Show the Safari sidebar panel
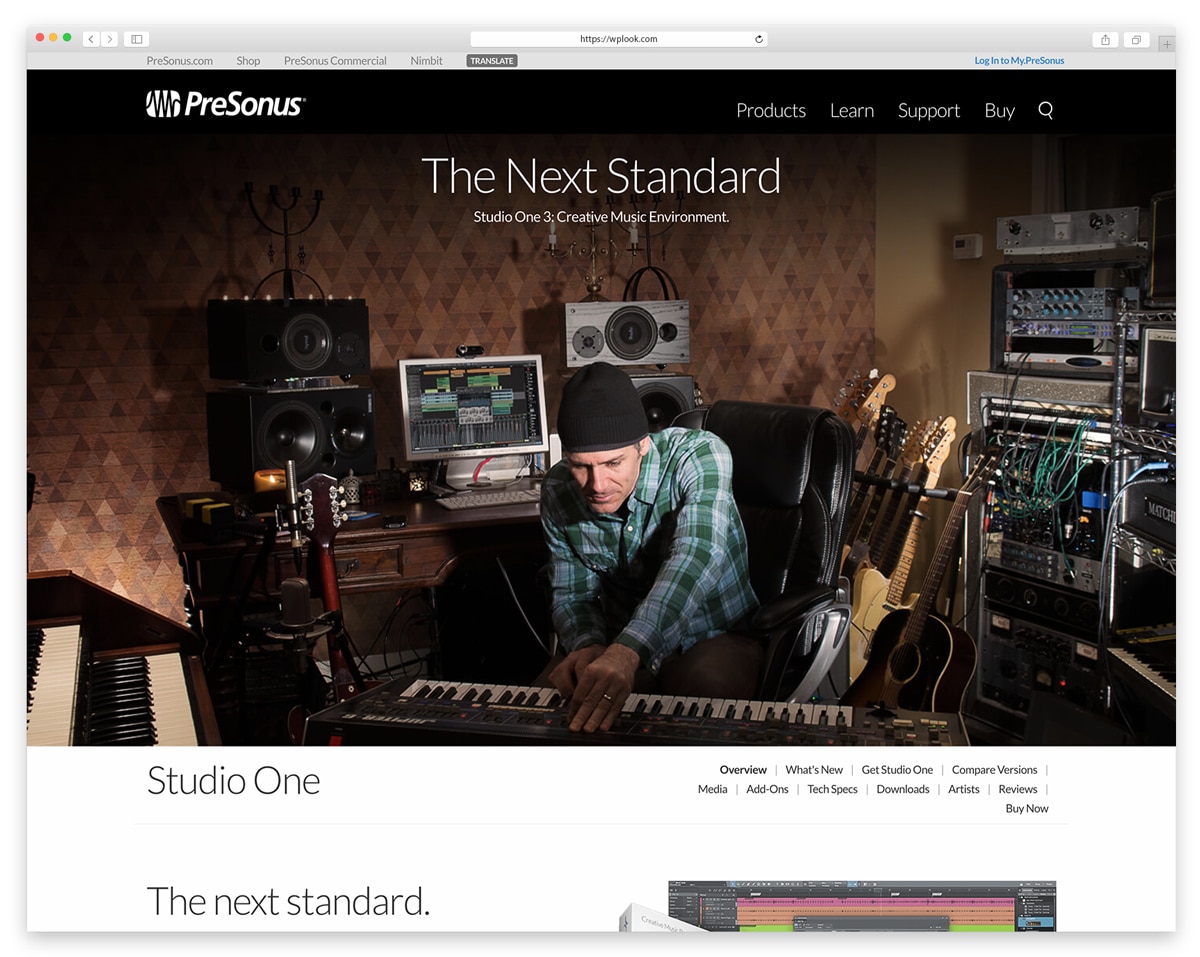Viewport: 1200px width, 957px height. click(x=137, y=39)
